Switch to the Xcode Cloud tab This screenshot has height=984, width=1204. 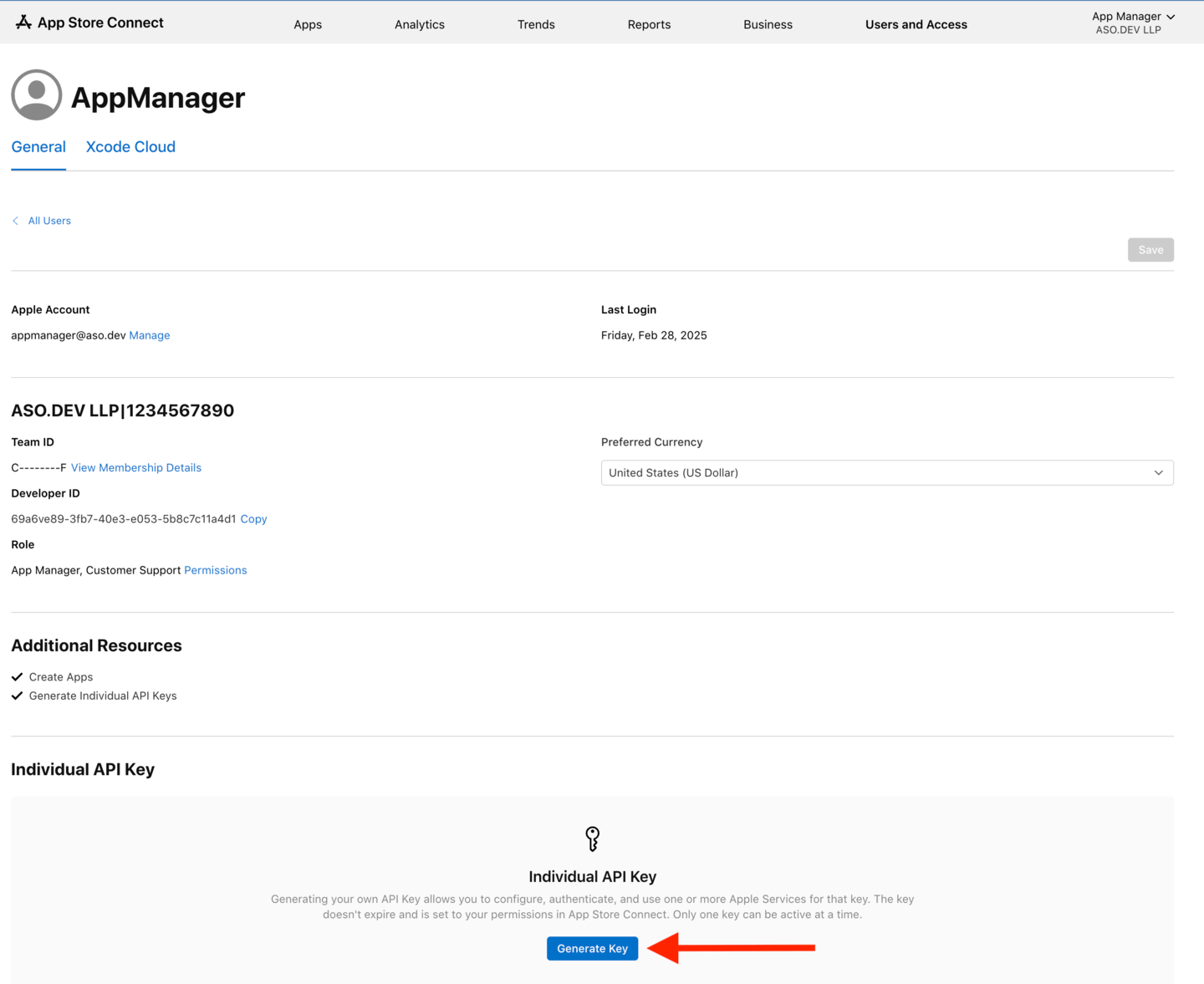coord(130,147)
